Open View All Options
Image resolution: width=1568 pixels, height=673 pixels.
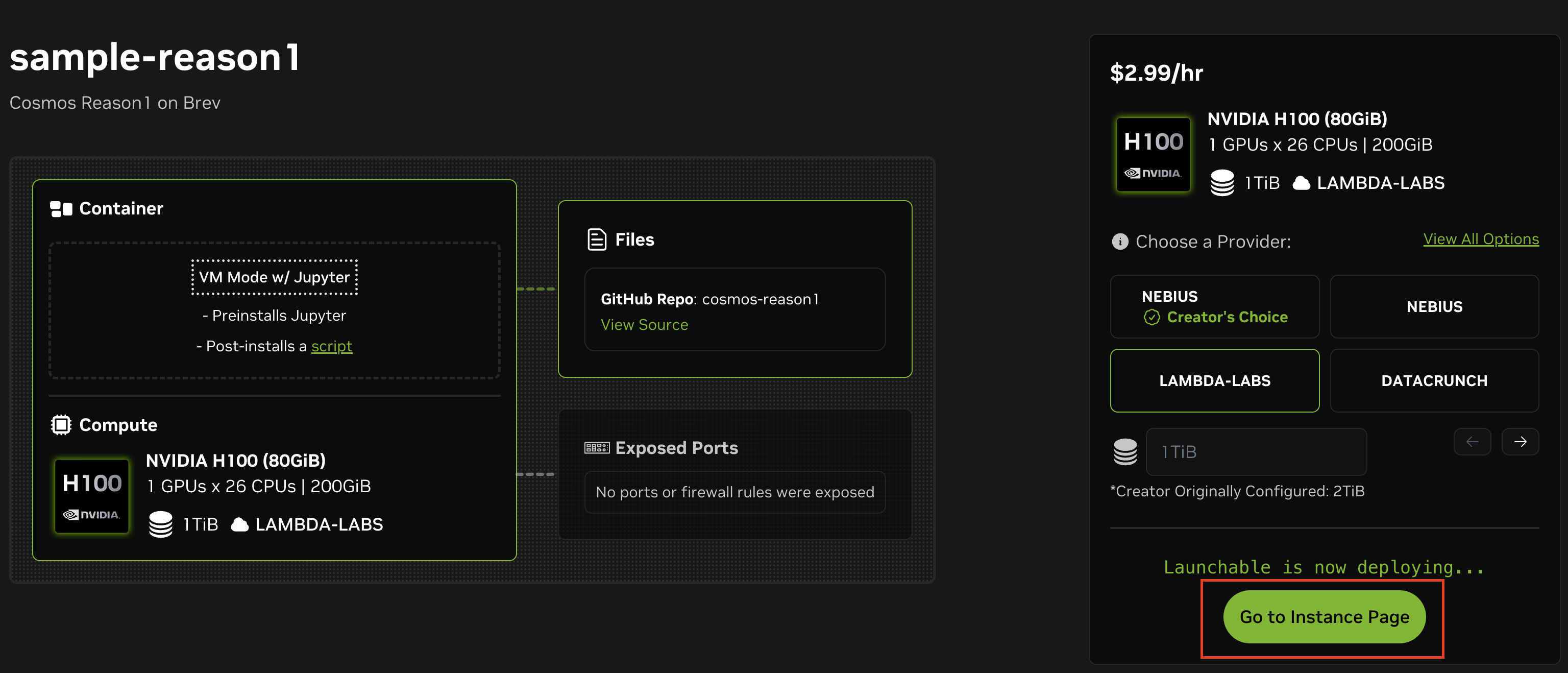tap(1481, 238)
